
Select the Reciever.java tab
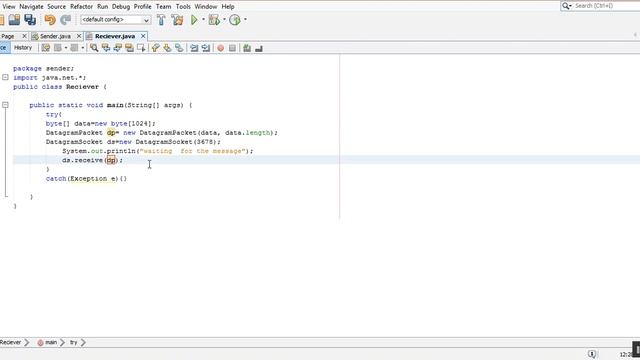point(115,36)
